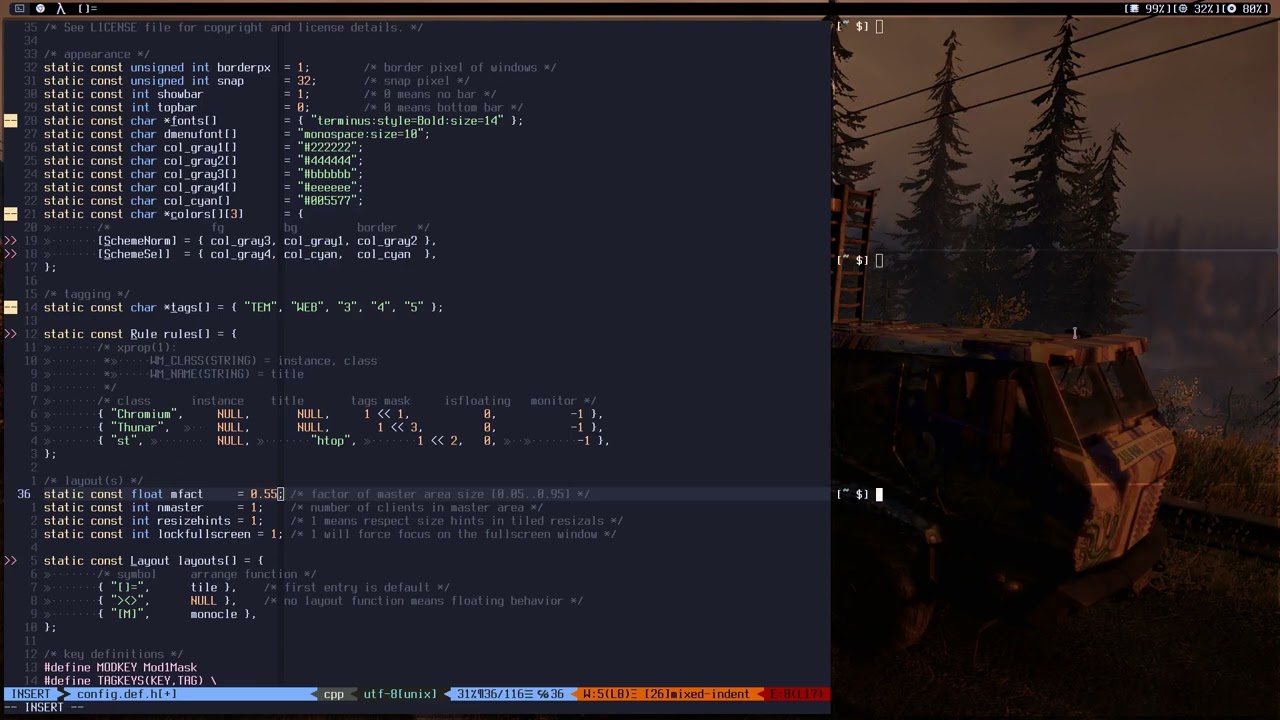Viewport: 1280px width, 720px height.
Task: Click the monocle layout function name
Action: click(x=214, y=614)
